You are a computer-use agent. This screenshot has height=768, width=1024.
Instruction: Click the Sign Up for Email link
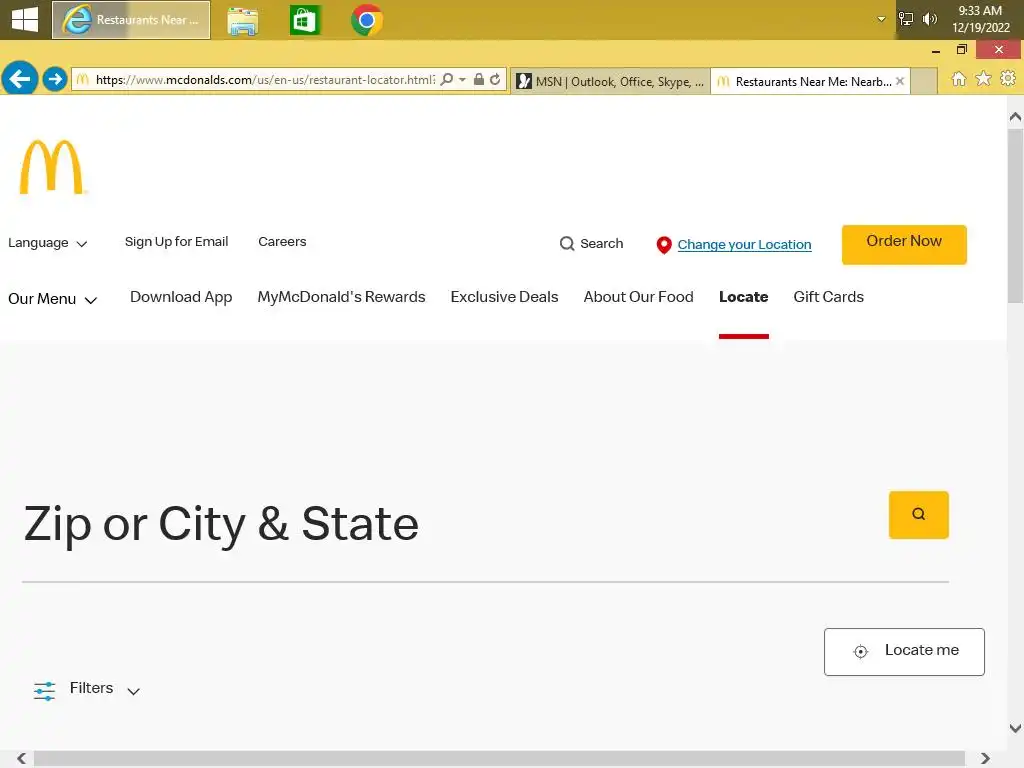click(176, 242)
